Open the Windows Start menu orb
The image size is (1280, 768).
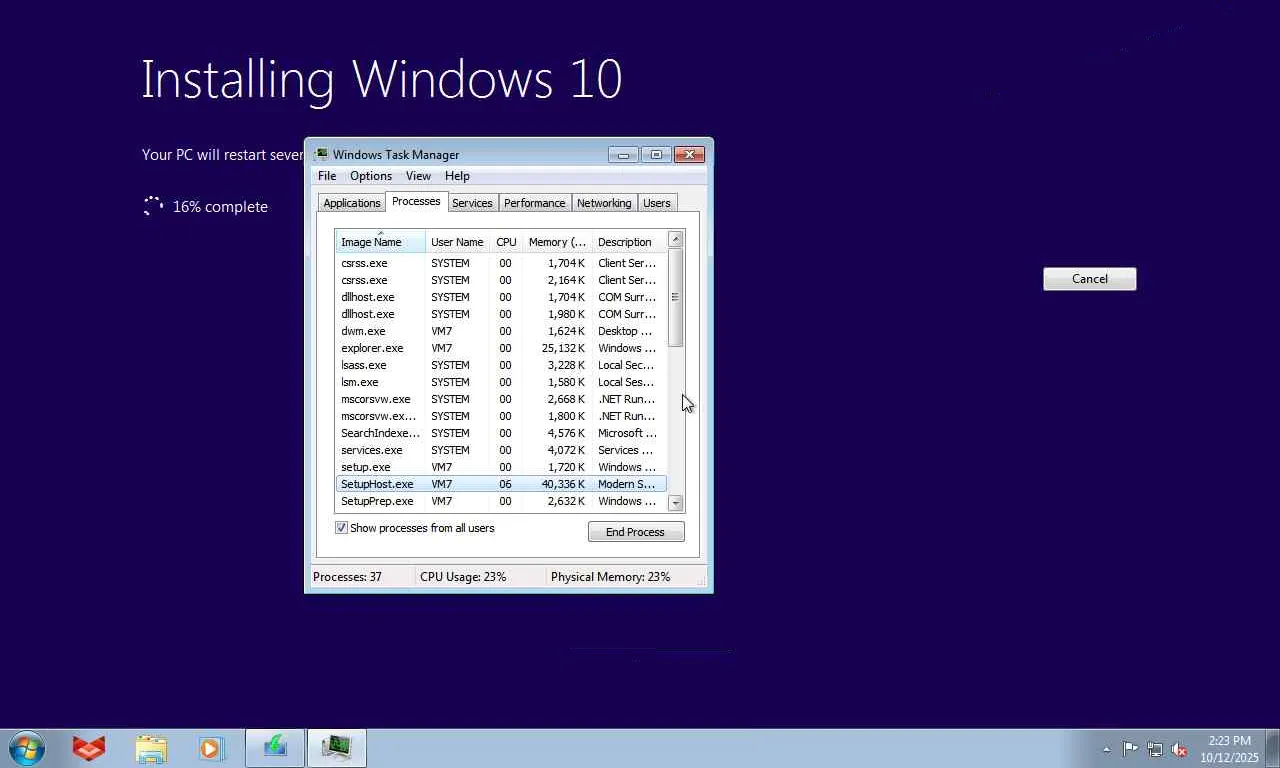tap(26, 748)
